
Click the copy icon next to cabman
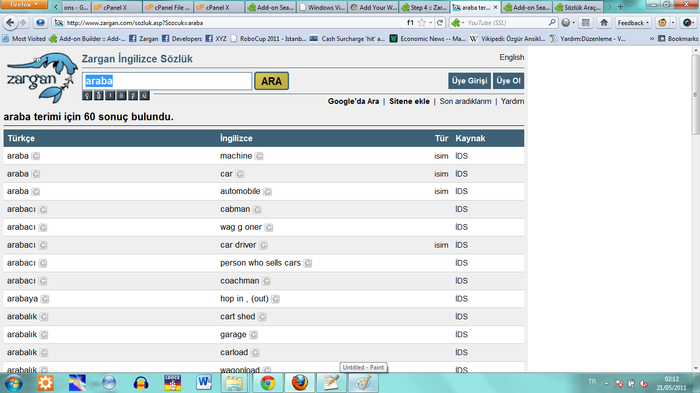257,209
